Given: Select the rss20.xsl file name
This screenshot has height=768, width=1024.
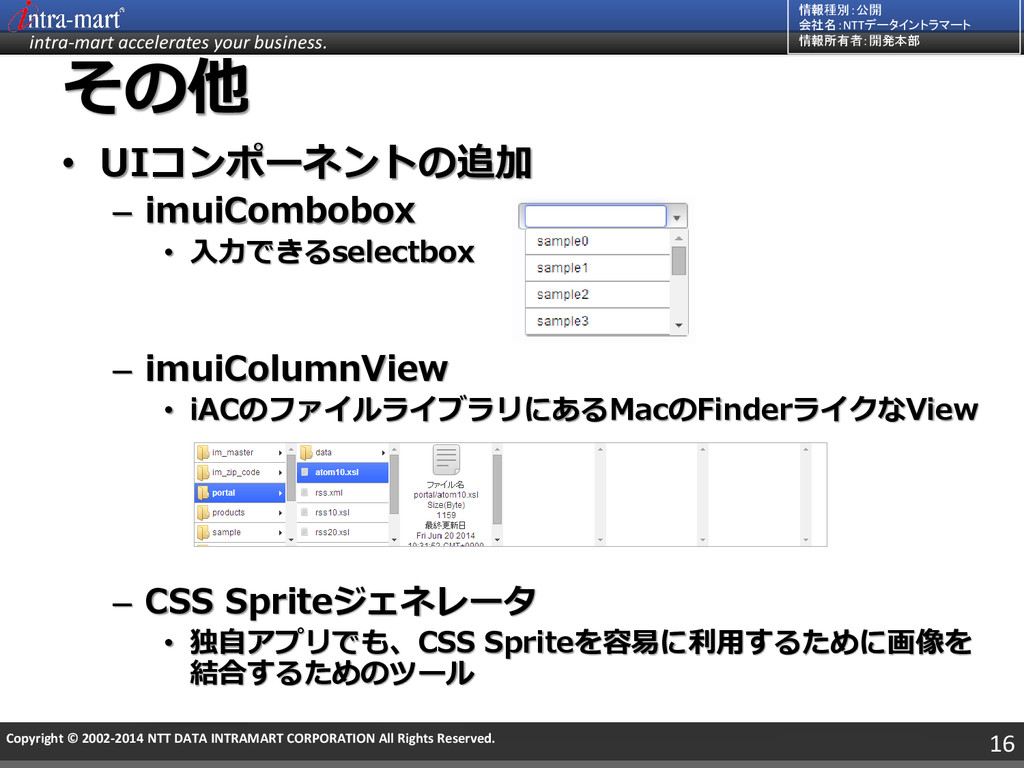Looking at the screenshot, I should pos(332,532).
